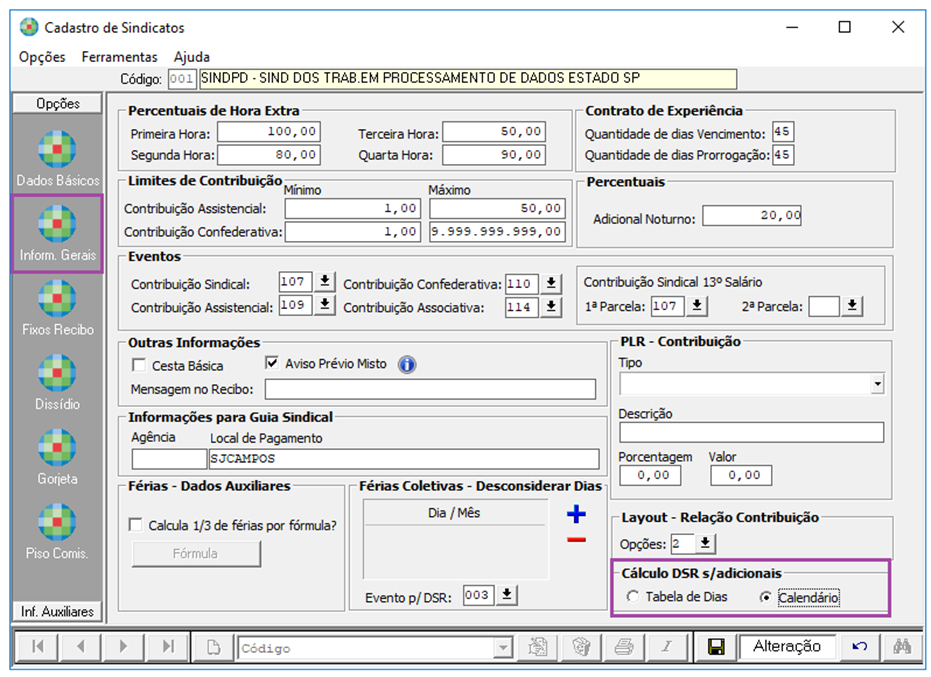Viewport: 931px width, 677px height.
Task: Open the Opções menu
Action: 42,57
